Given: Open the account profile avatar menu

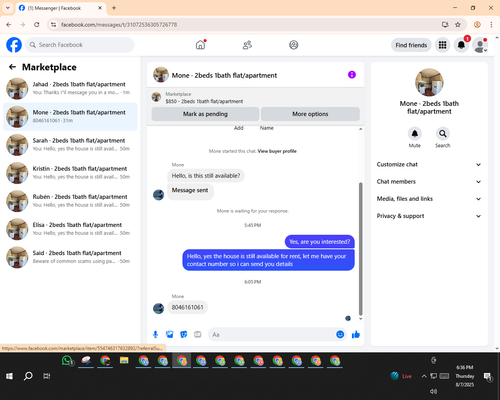Looking at the screenshot, I should tap(480, 45).
